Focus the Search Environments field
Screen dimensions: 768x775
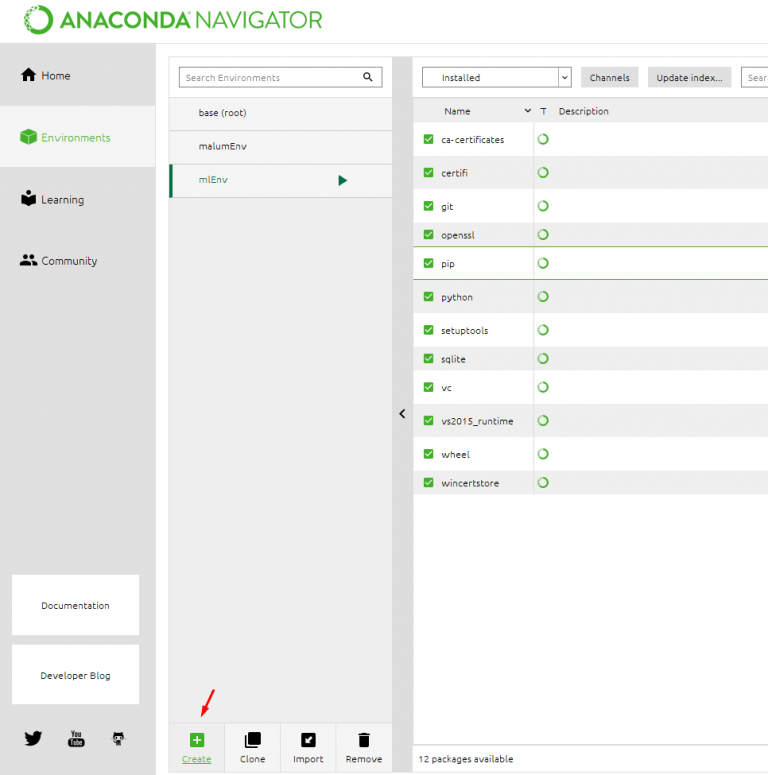pyautogui.click(x=281, y=78)
